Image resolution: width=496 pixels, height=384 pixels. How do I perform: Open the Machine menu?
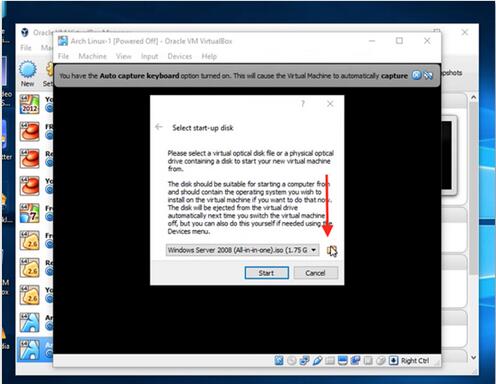click(x=92, y=56)
